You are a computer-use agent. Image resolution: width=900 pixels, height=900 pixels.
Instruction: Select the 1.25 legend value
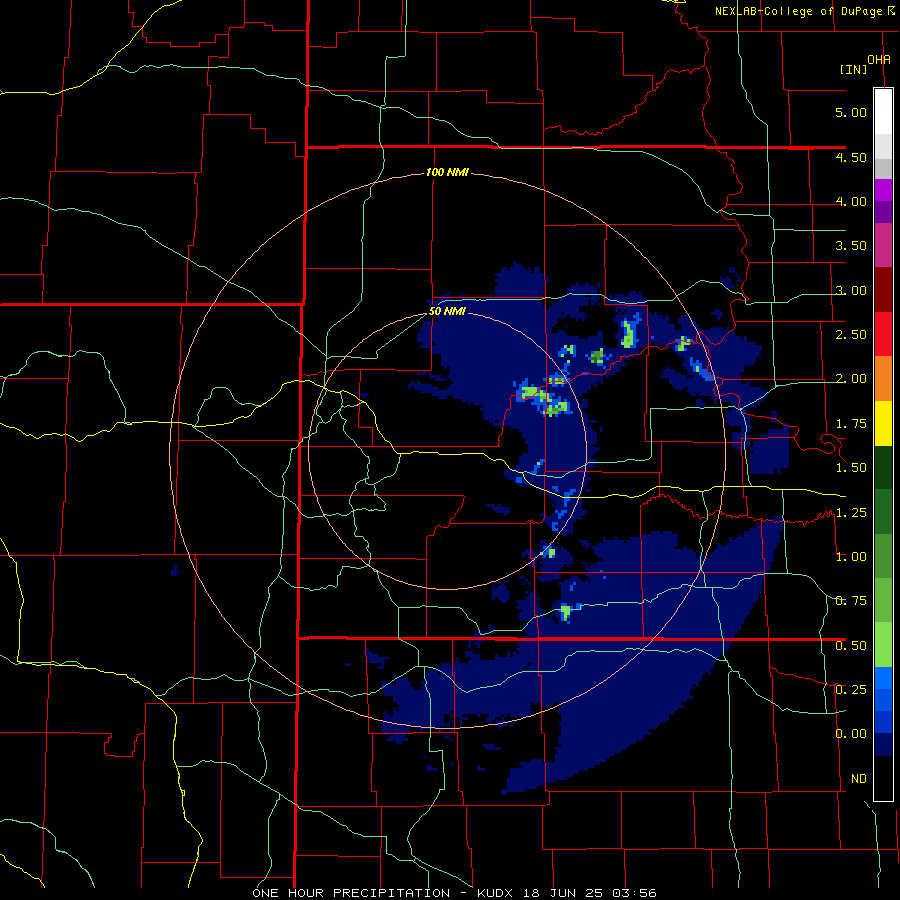[851, 513]
